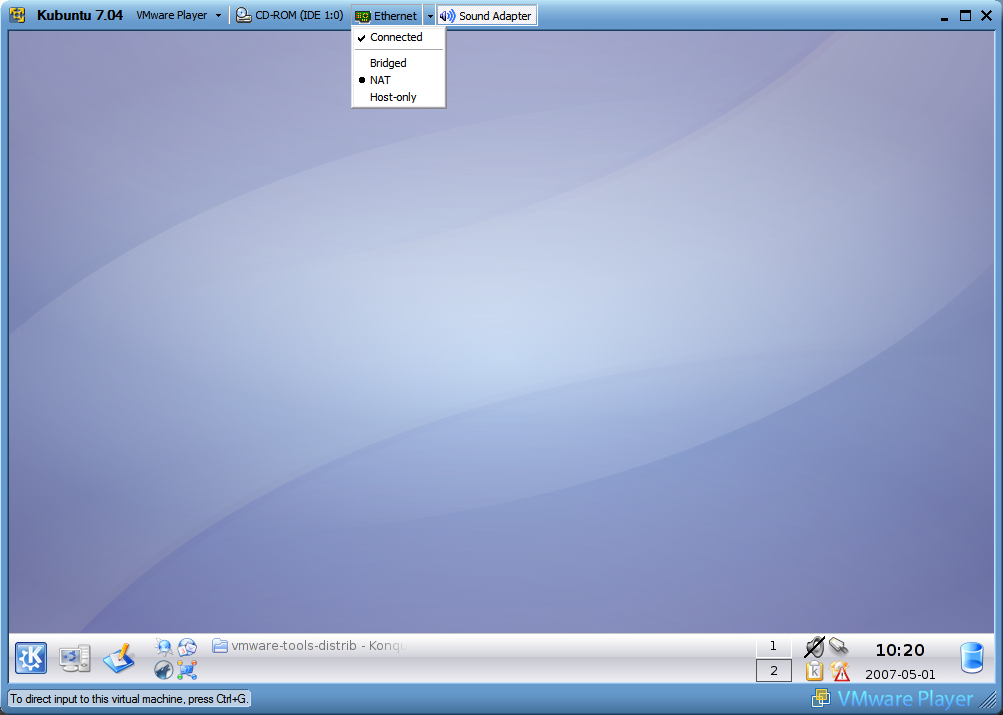Switch to virtual desktop 2 in pager

773,671
